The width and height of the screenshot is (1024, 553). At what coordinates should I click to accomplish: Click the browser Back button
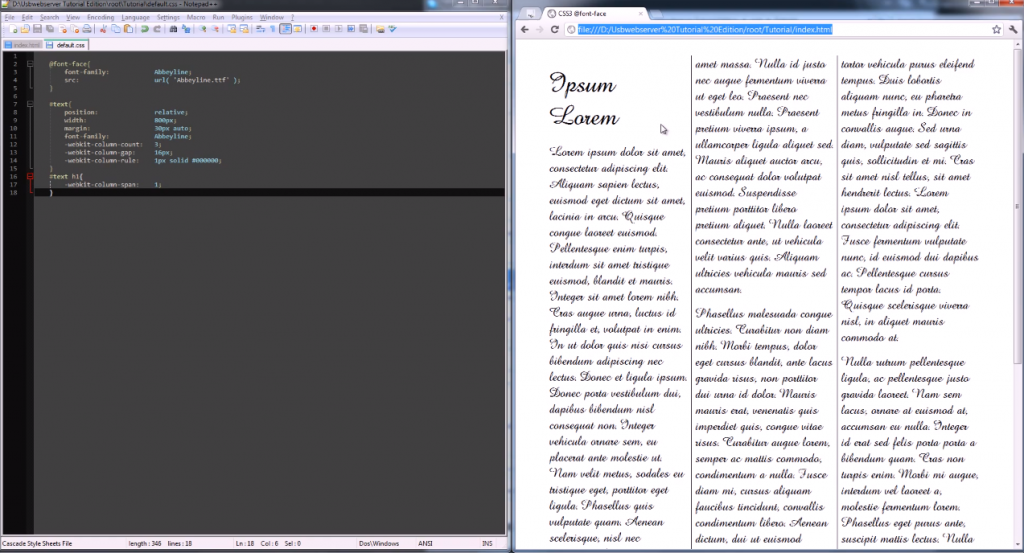(524, 30)
